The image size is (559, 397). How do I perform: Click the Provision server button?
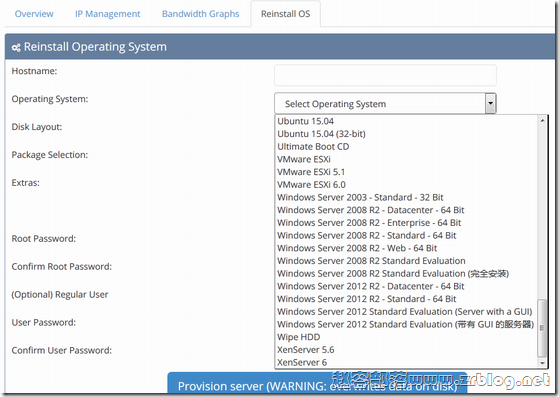pos(317,384)
